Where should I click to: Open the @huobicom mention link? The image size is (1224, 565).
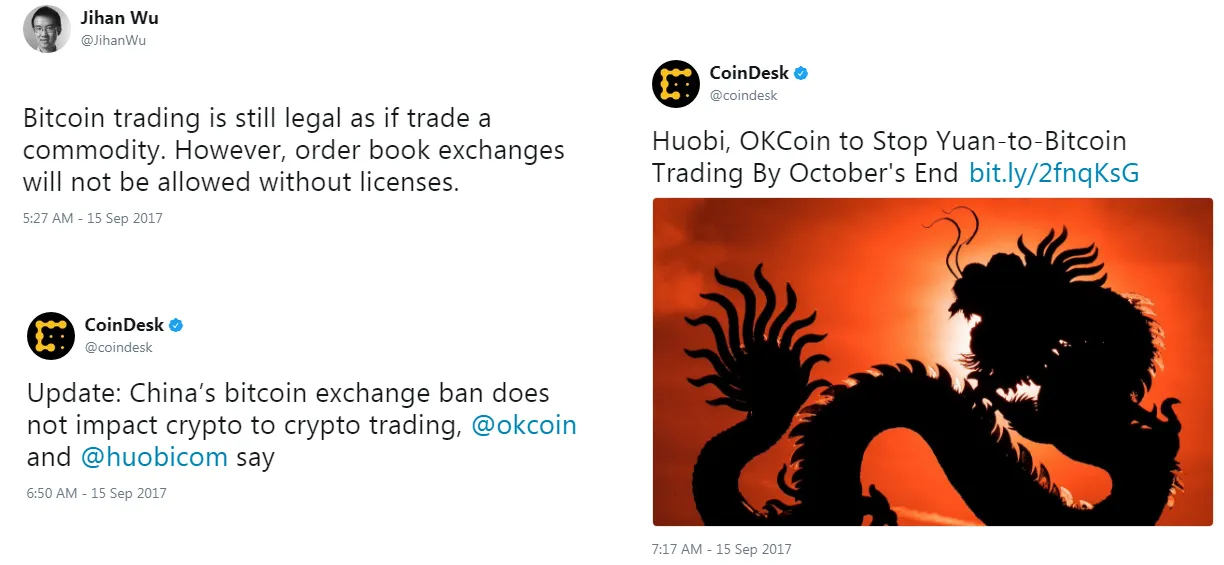coord(155,458)
